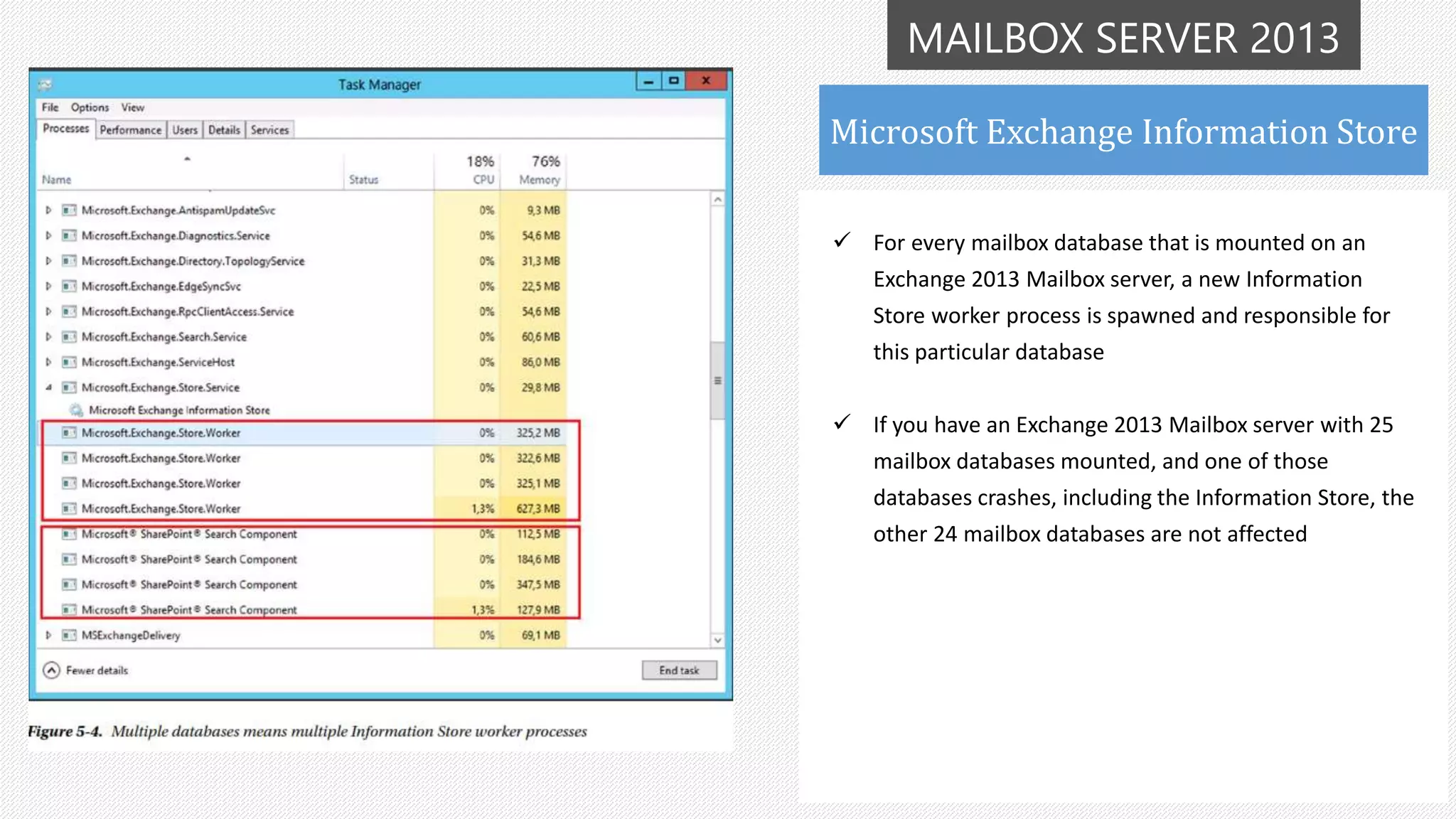Click the 86,0 MB memory value
The height and width of the screenshot is (819, 1456).
point(541,362)
